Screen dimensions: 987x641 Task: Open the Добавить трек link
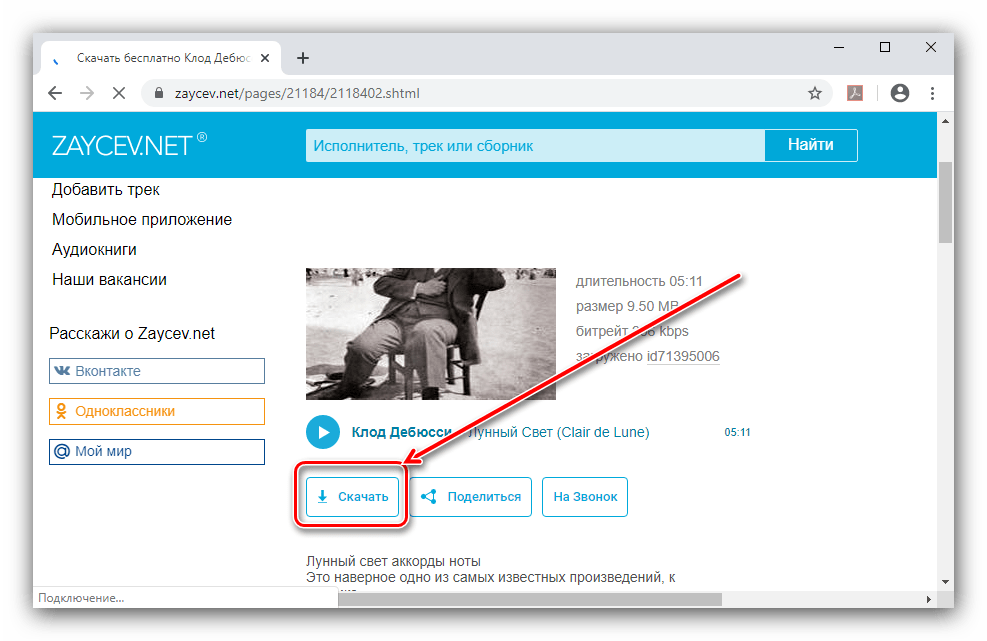106,190
